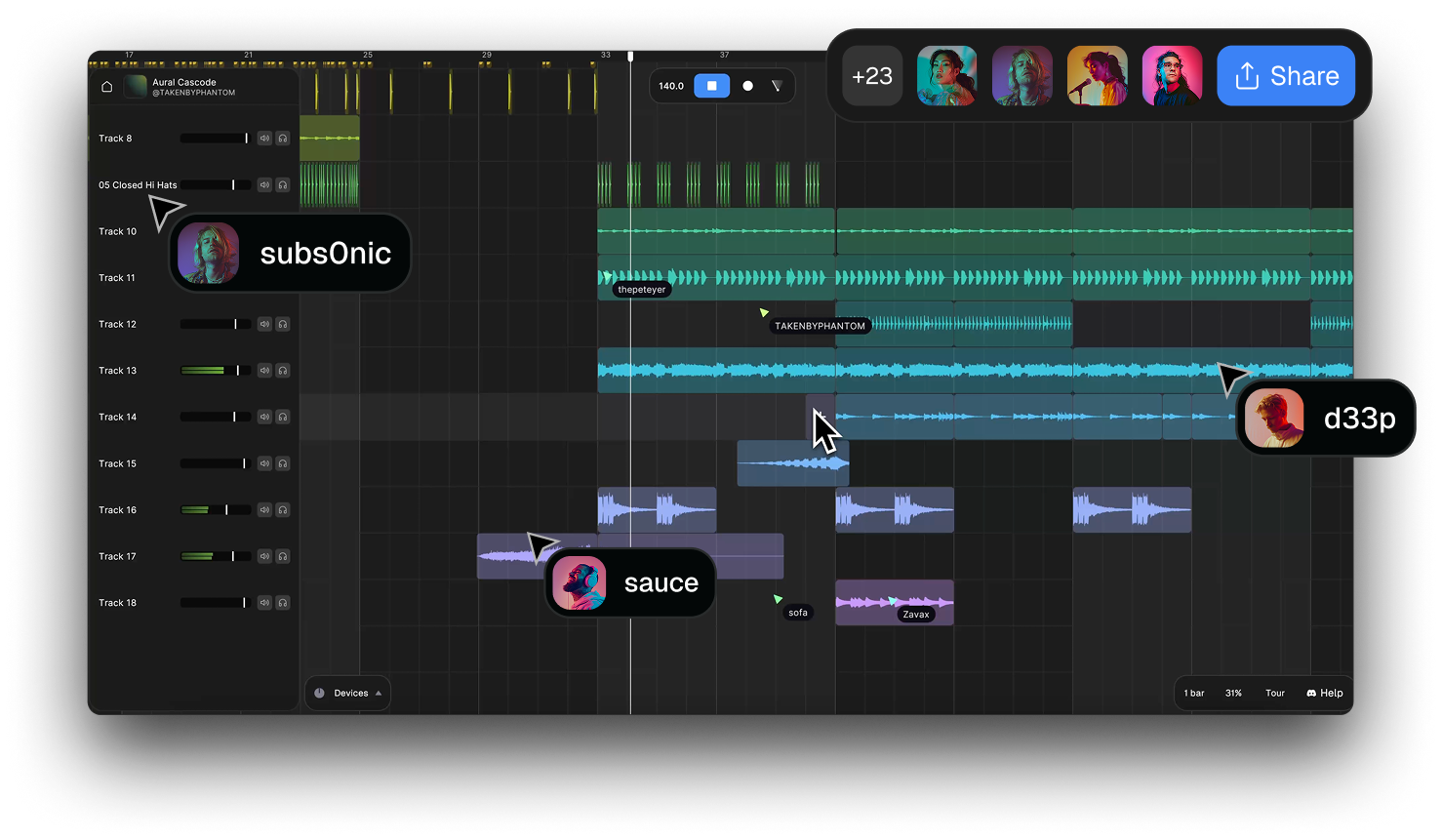Click the blue Share button
Screen dimensions: 1442x840
point(1285,76)
